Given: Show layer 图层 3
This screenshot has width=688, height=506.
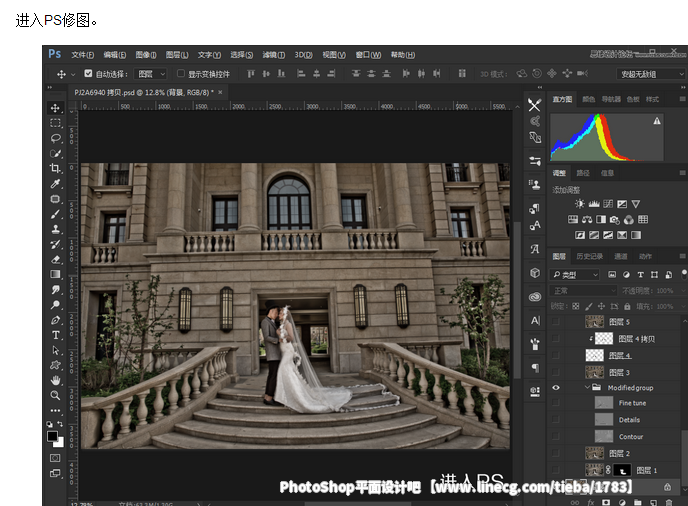Looking at the screenshot, I should pos(555,372).
